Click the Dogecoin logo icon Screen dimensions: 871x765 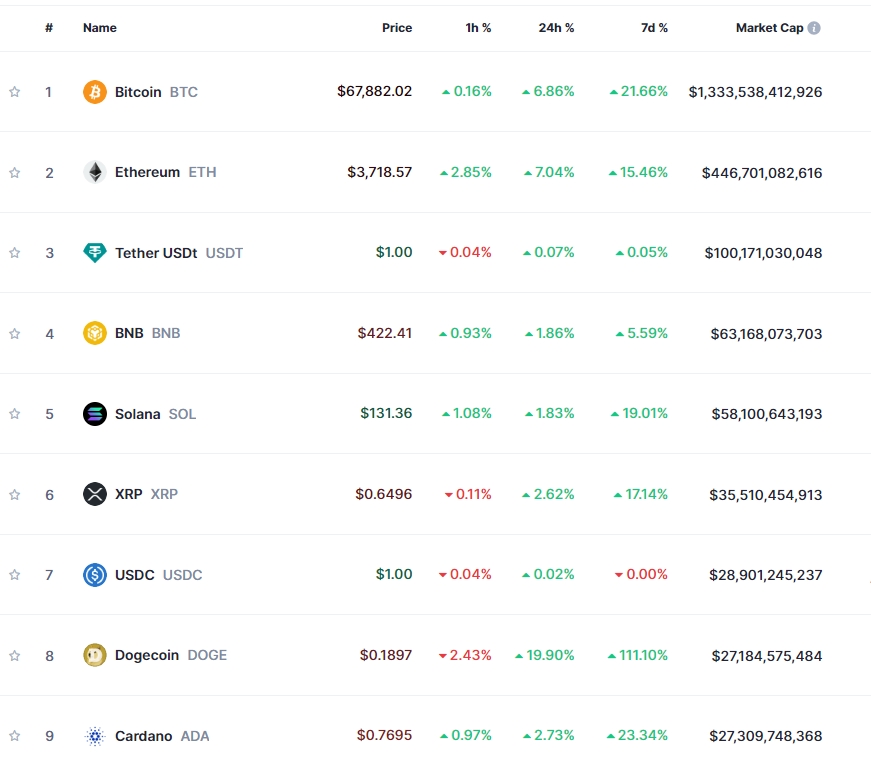[x=93, y=655]
